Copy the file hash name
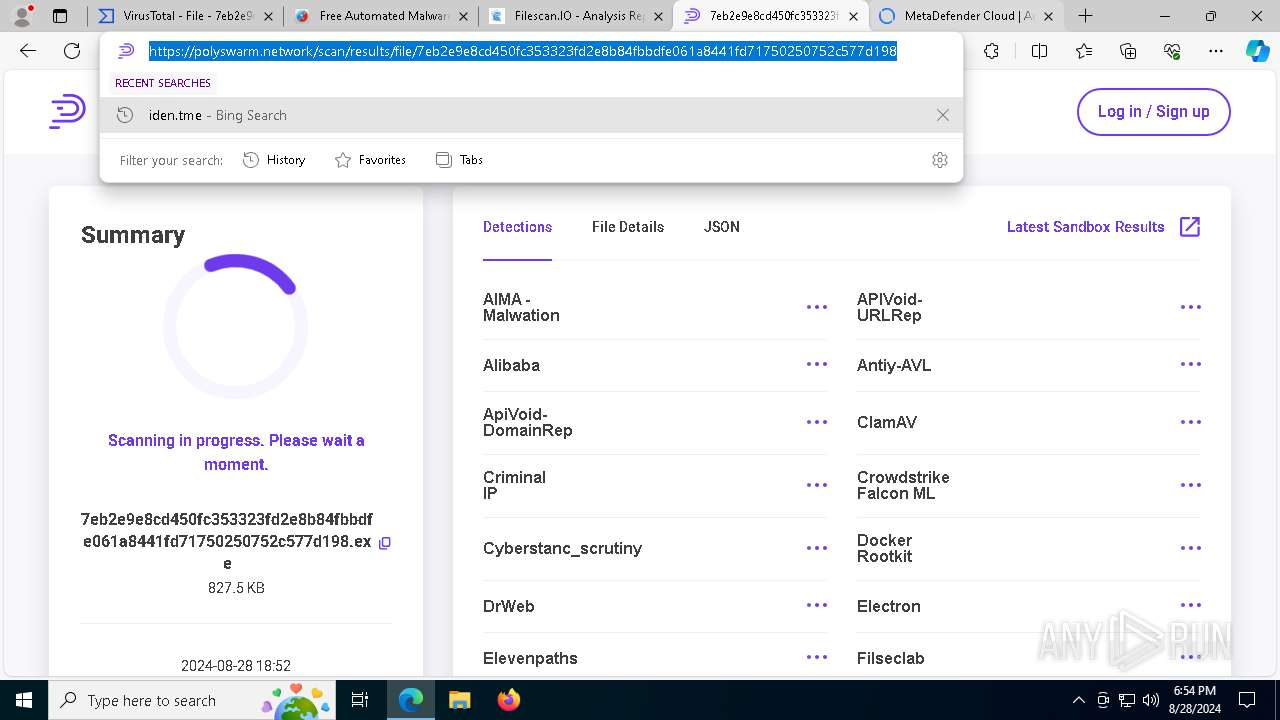 (385, 543)
